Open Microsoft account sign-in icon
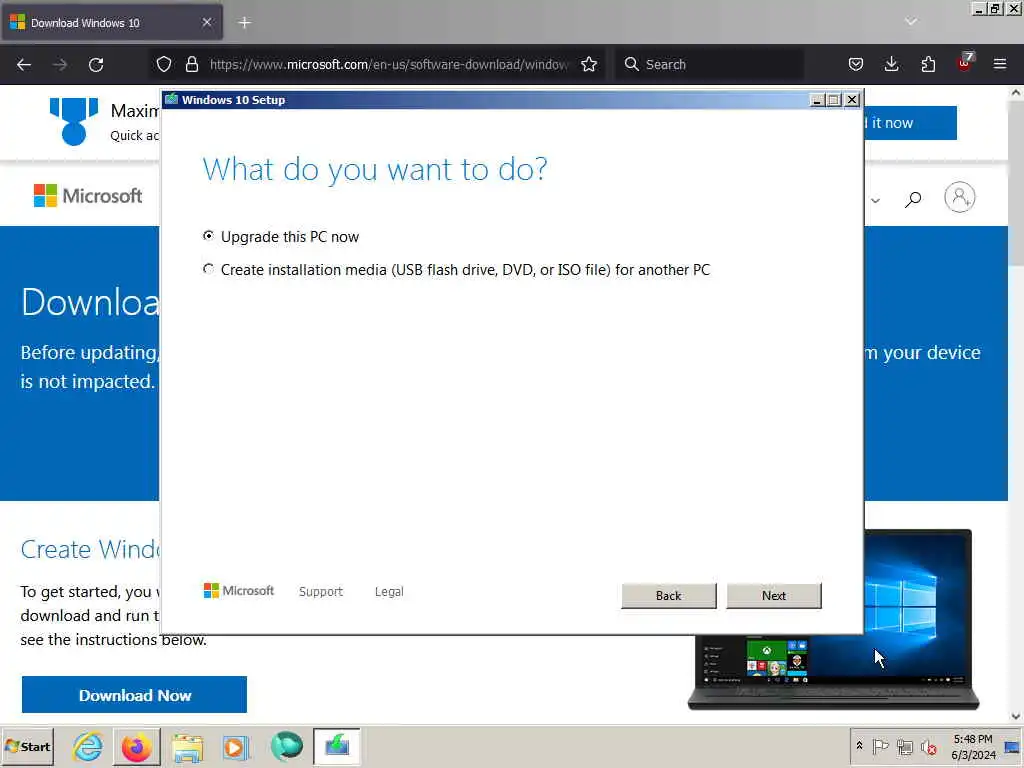The height and width of the screenshot is (768, 1024). pos(959,197)
